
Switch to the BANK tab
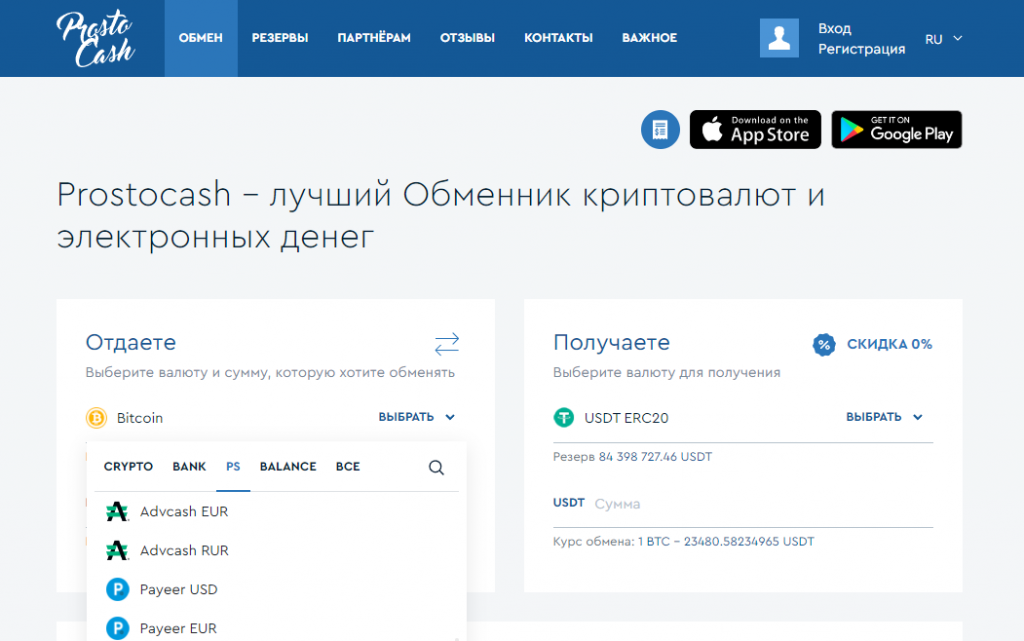pos(189,467)
